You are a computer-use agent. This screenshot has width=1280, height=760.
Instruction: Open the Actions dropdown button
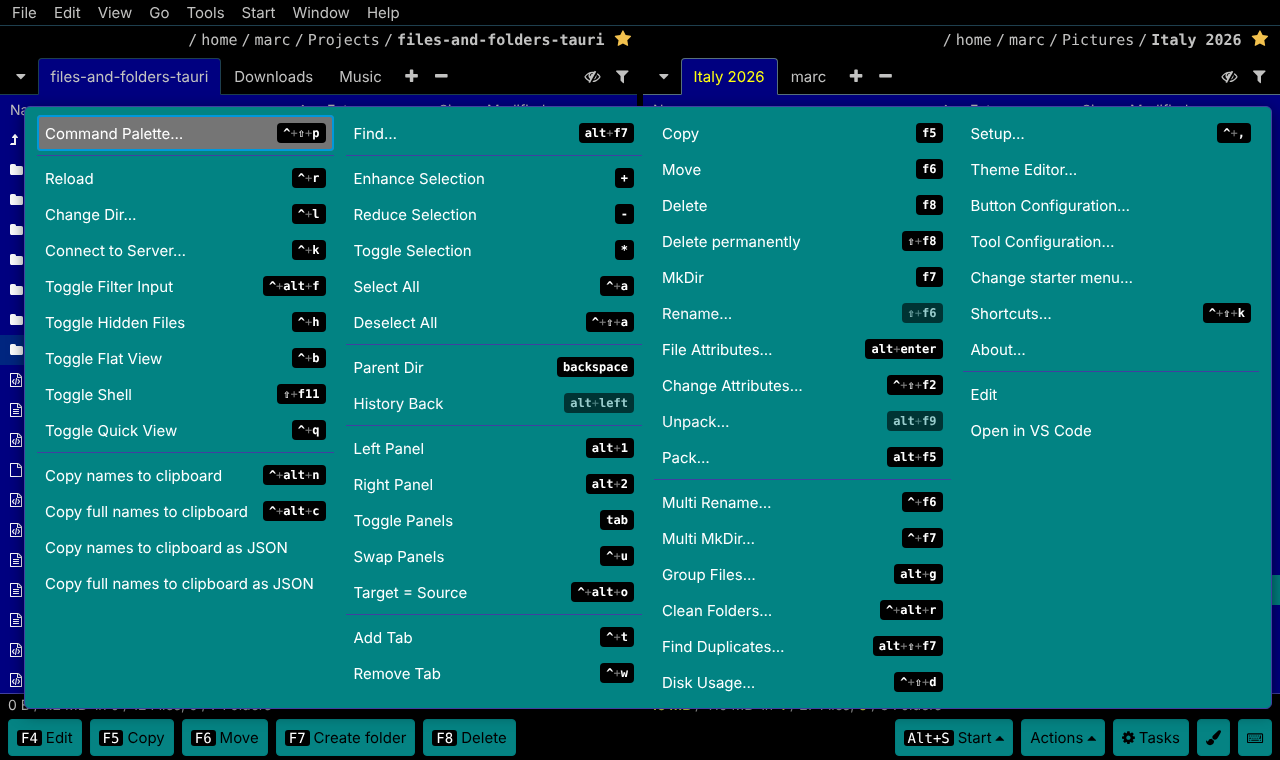coord(1063,738)
